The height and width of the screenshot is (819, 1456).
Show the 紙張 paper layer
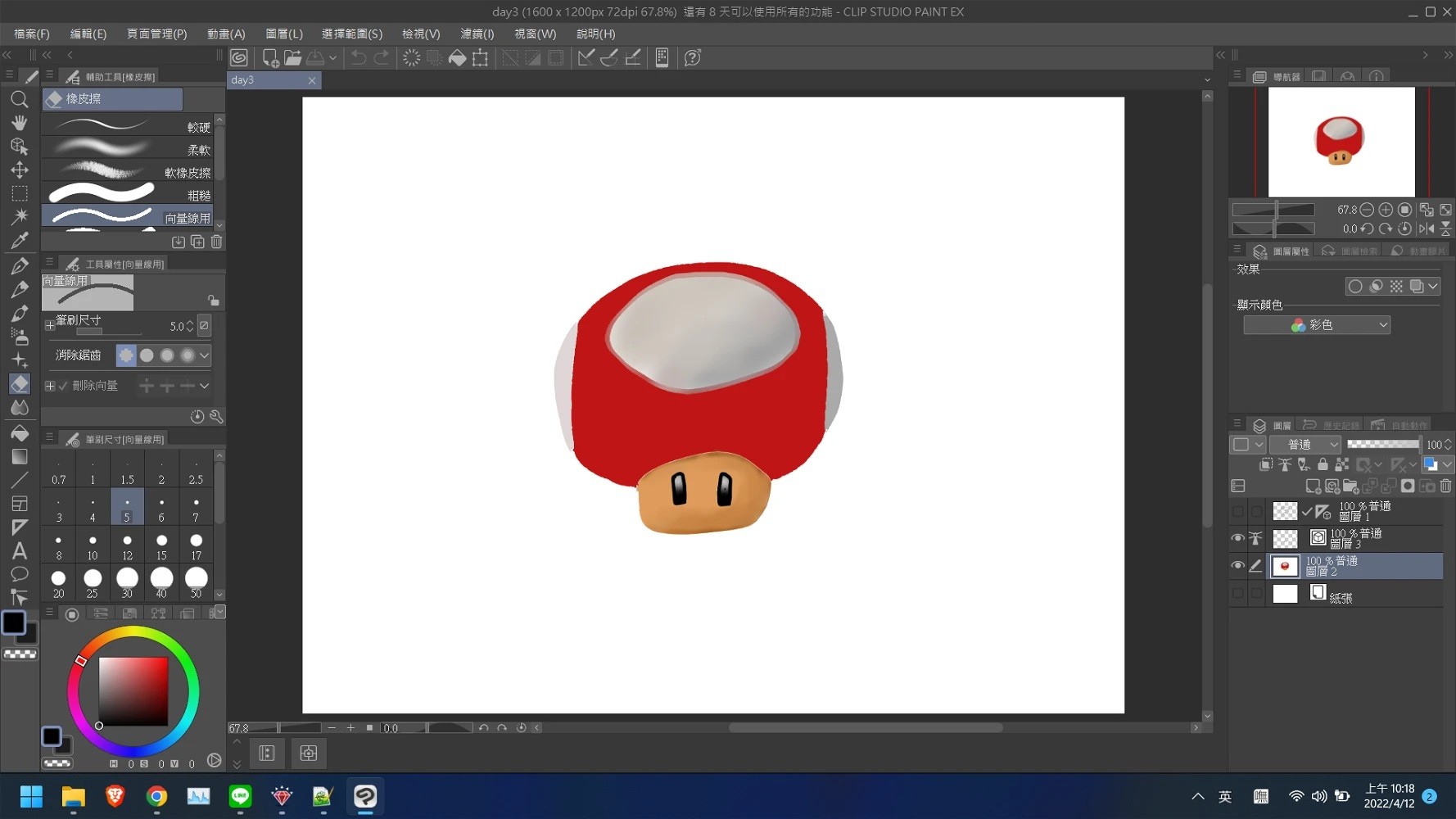[x=1237, y=593]
